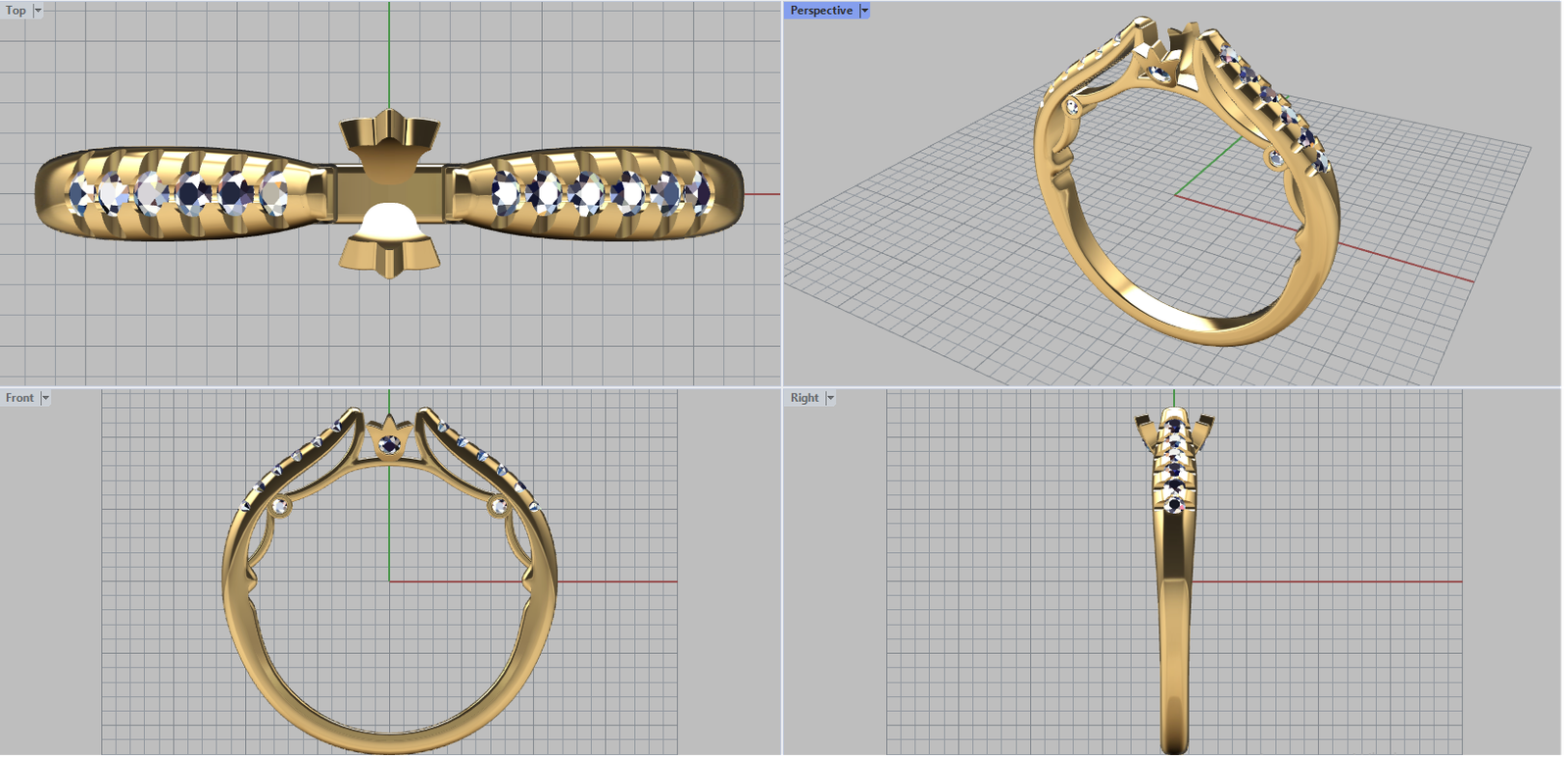Expand the Perspective viewport dropdown arrow
The image size is (1568, 757).
(864, 11)
